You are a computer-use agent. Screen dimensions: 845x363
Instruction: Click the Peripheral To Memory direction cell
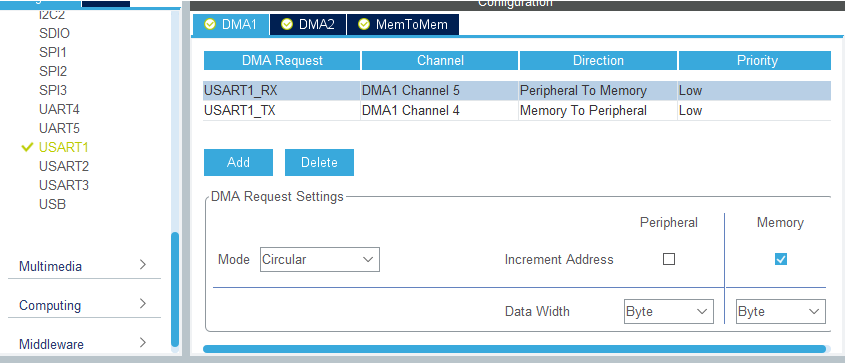pyautogui.click(x=598, y=90)
